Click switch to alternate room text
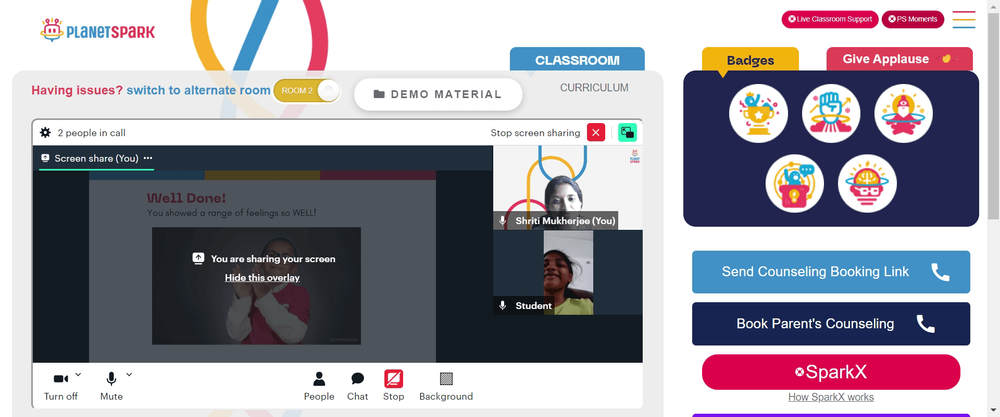Viewport: 1000px width, 417px height. pyautogui.click(x=198, y=91)
